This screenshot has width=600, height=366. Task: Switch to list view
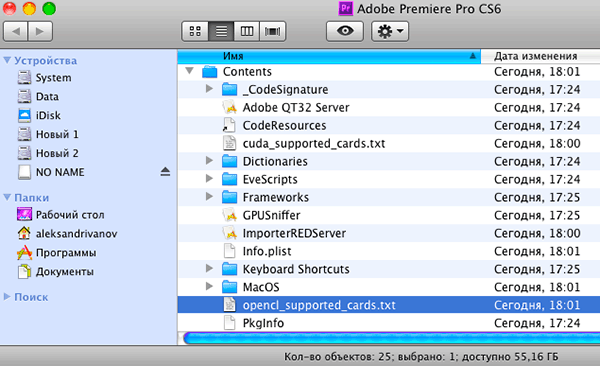221,31
